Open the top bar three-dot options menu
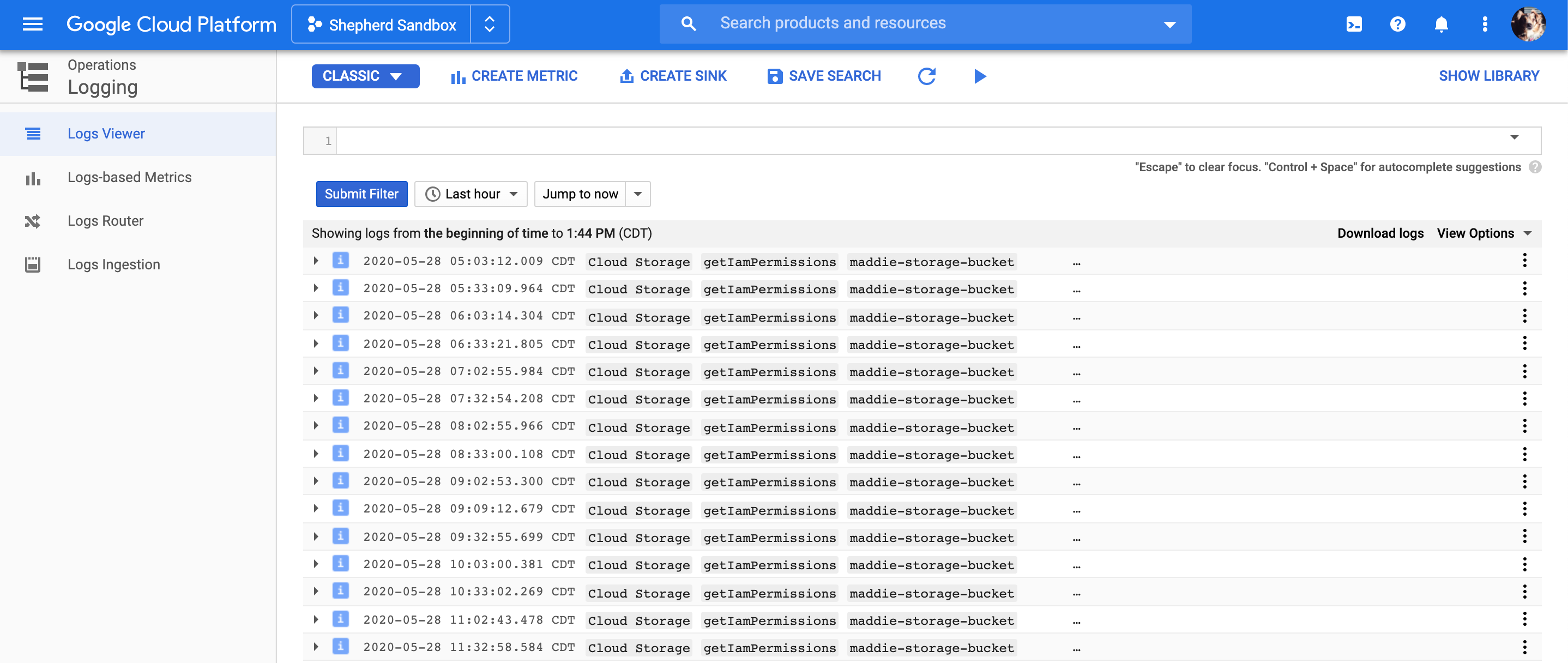 coord(1485,25)
